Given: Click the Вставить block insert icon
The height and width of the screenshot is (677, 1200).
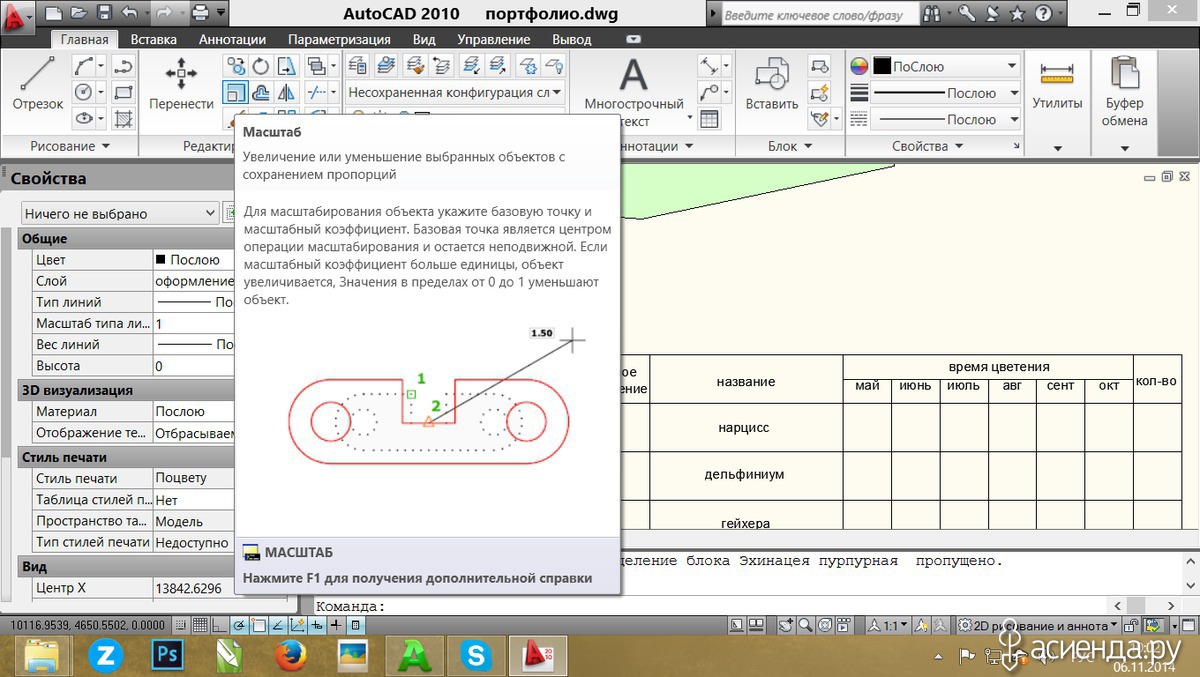Looking at the screenshot, I should pyautogui.click(x=771, y=83).
